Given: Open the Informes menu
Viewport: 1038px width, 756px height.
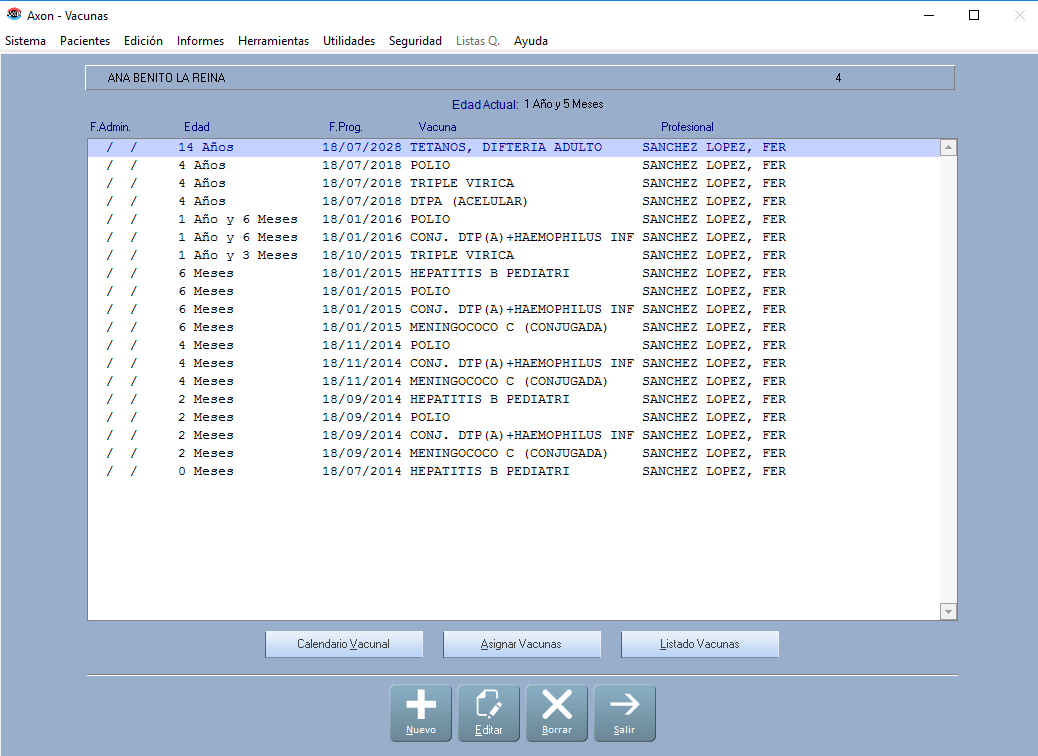Looking at the screenshot, I should click(200, 41).
